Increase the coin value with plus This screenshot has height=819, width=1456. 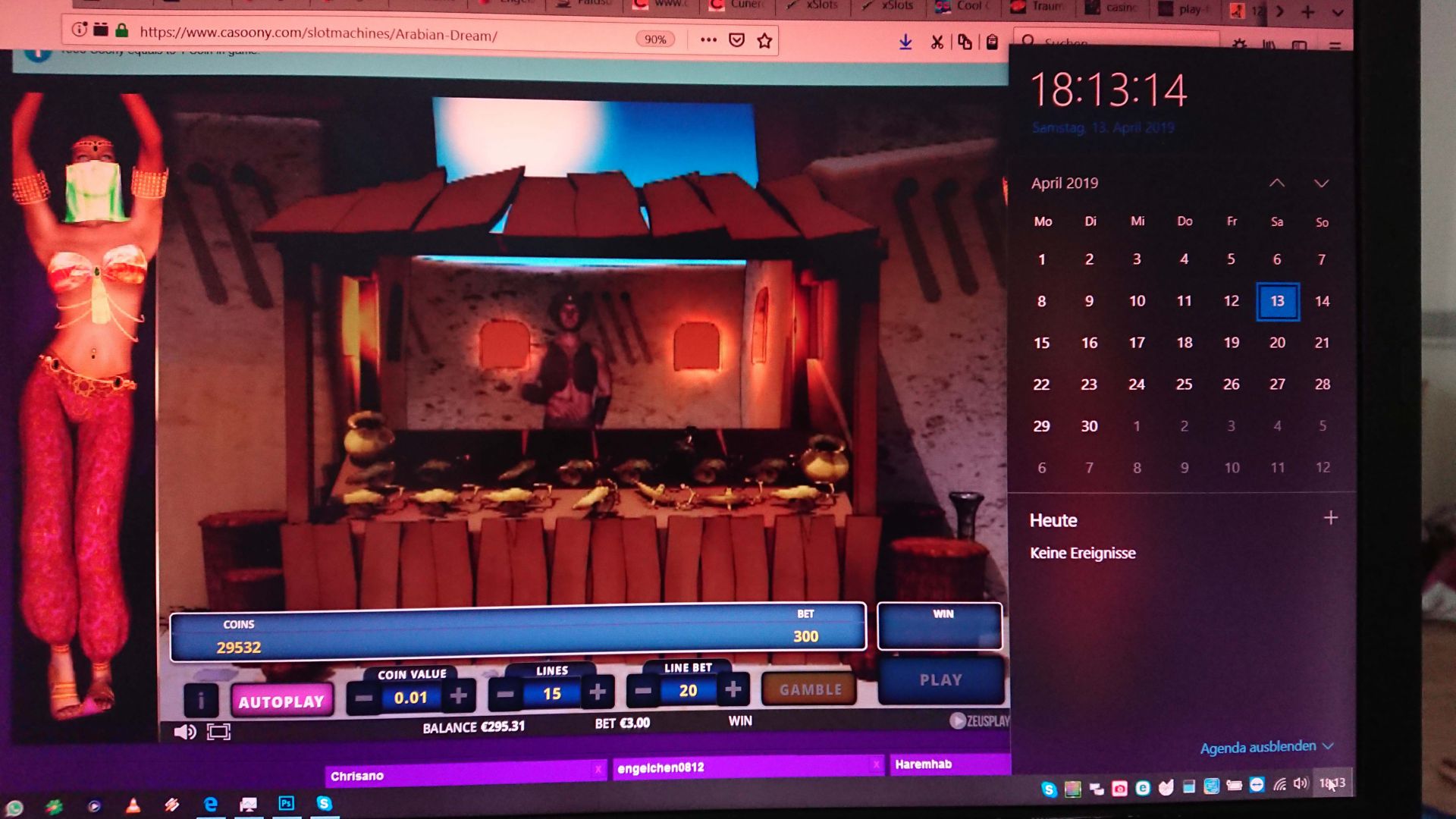(x=458, y=695)
